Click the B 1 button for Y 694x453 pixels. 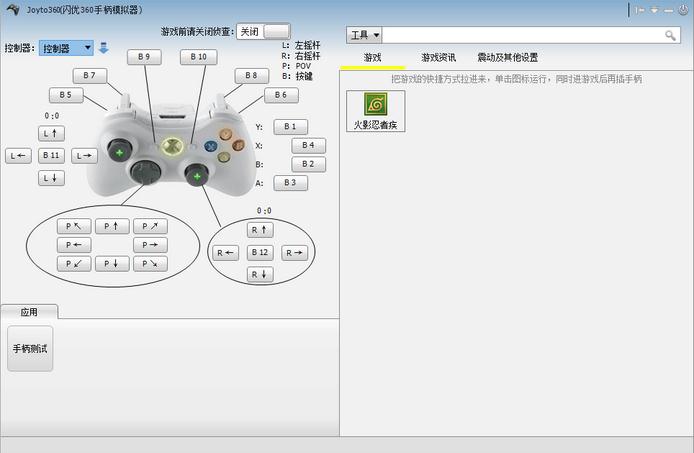[290, 127]
